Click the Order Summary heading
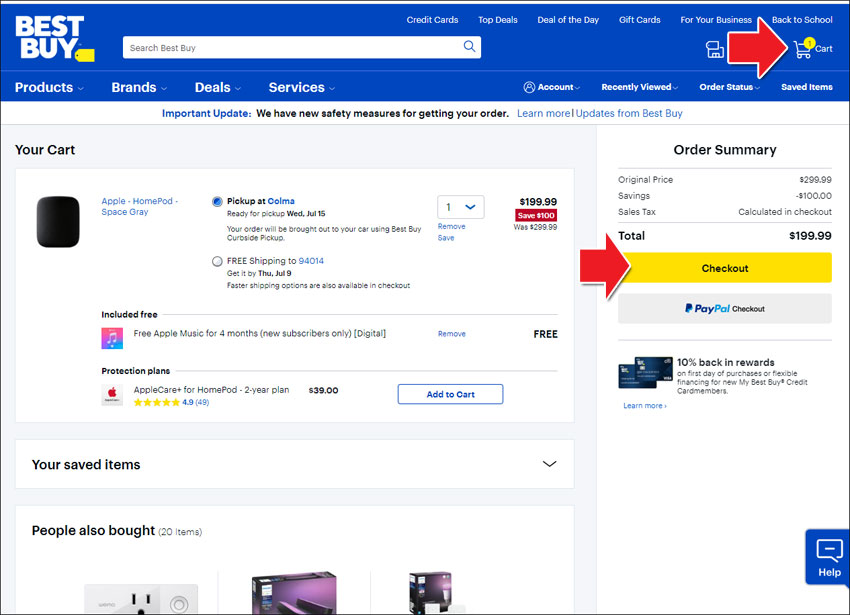The width and height of the screenshot is (850, 615). click(725, 150)
